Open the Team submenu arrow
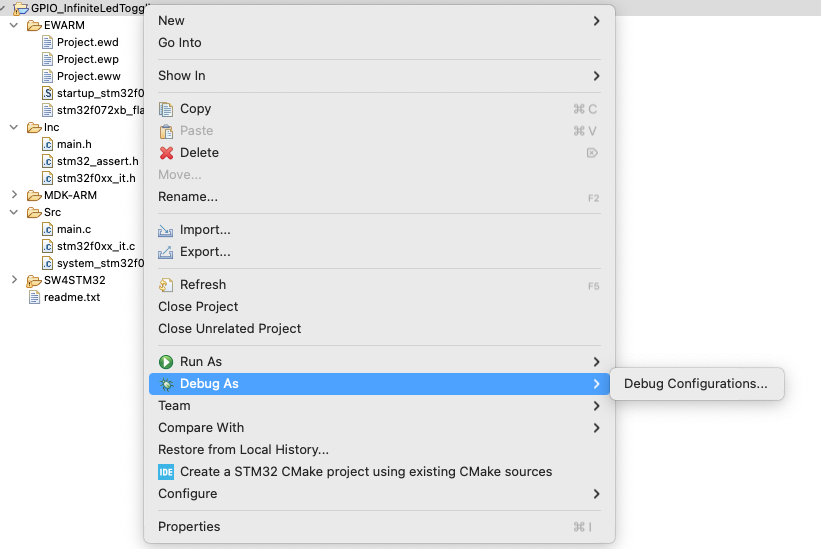This screenshot has width=821, height=549. tap(596, 406)
